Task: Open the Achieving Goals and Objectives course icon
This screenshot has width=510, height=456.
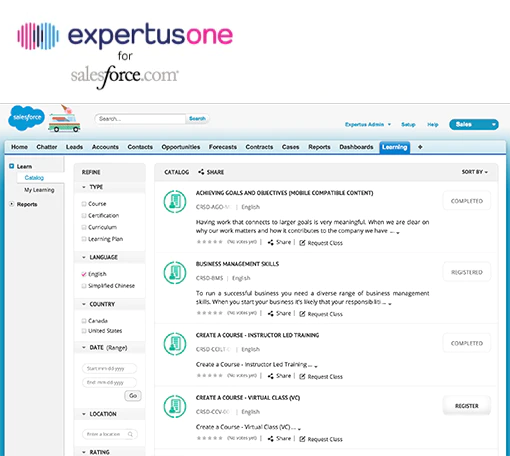Action: click(175, 201)
